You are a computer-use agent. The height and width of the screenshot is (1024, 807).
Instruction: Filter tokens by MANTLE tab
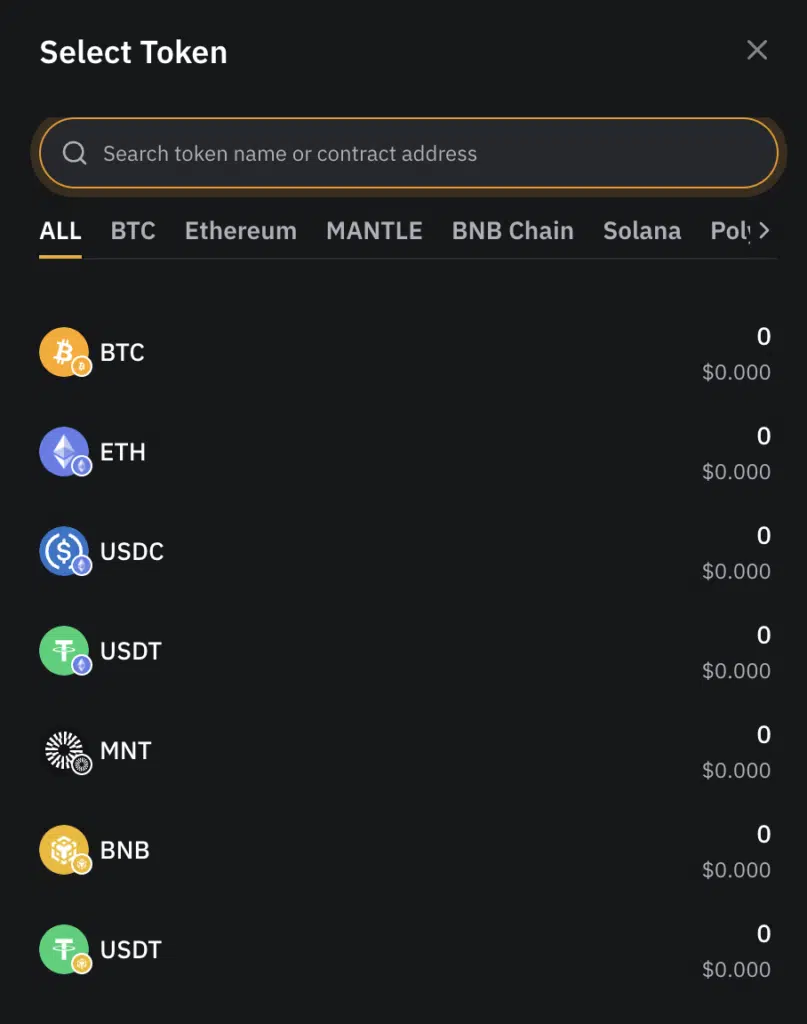[x=374, y=231]
